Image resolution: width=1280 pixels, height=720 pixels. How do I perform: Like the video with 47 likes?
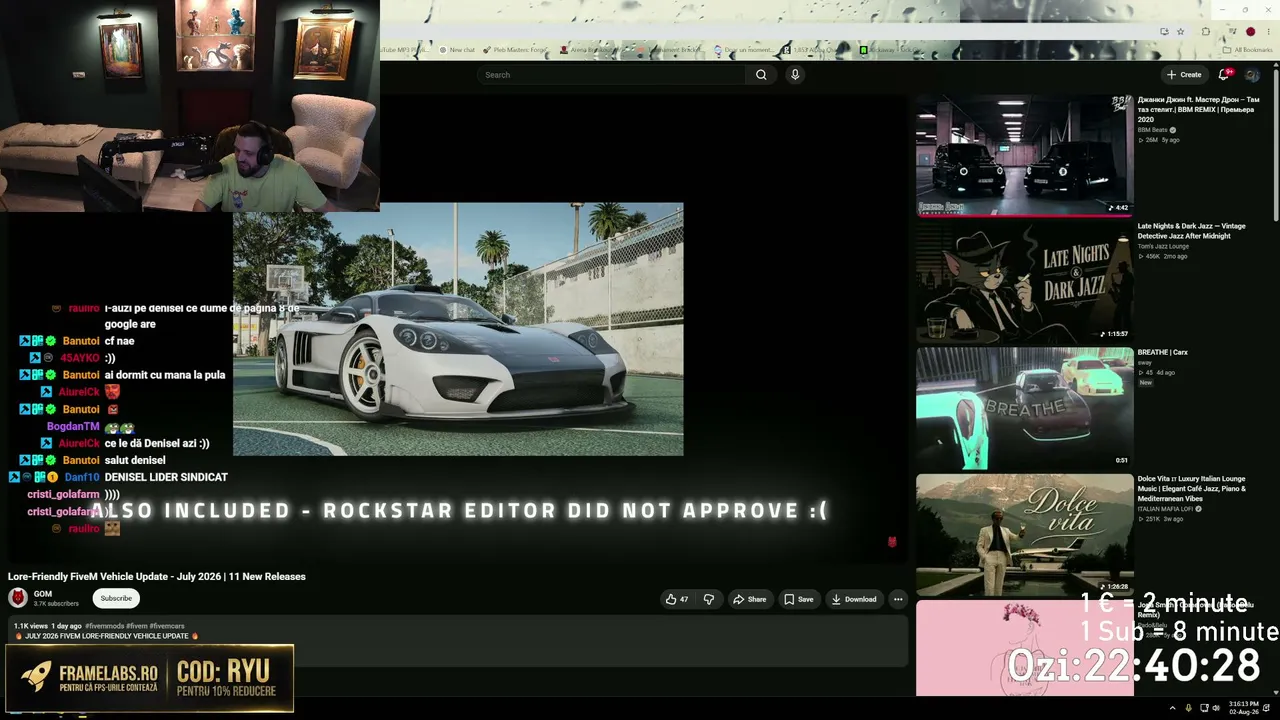click(677, 599)
